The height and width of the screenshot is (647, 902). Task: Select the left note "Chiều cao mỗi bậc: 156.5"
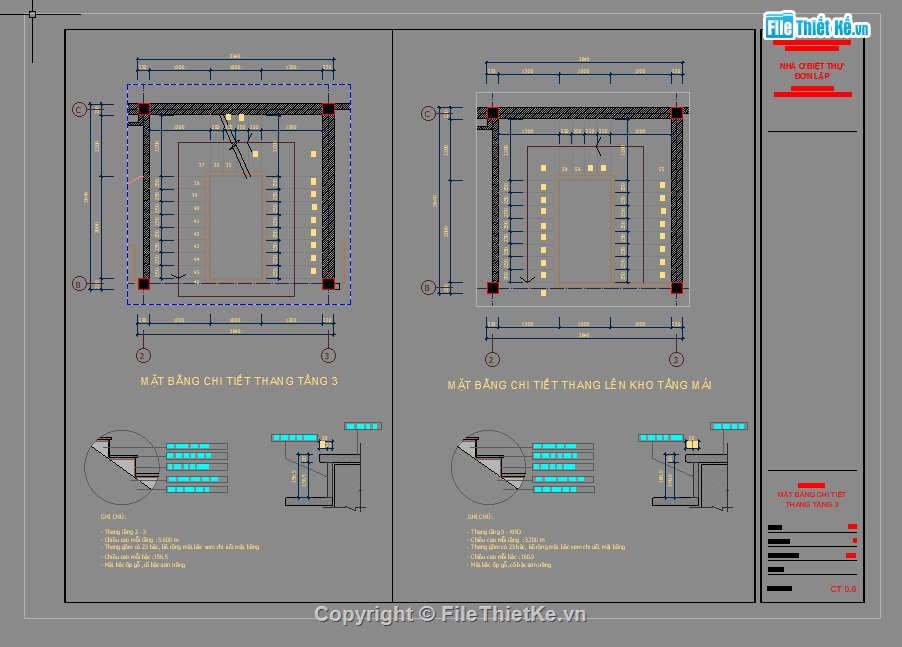(x=135, y=556)
